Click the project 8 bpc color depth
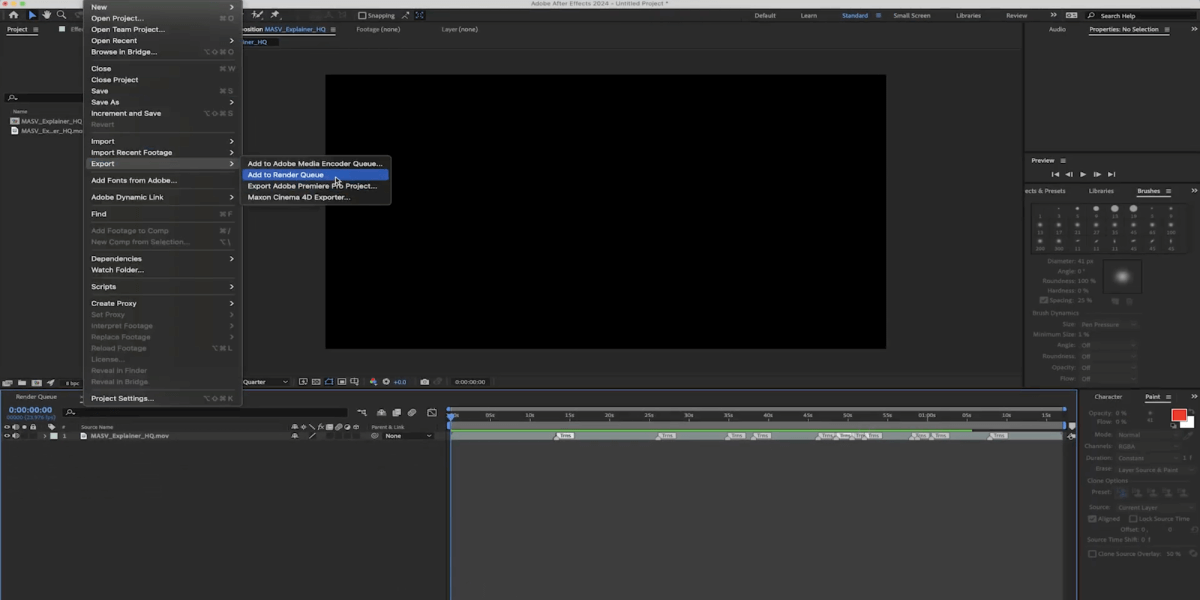This screenshot has width=1200, height=600. tap(72, 382)
